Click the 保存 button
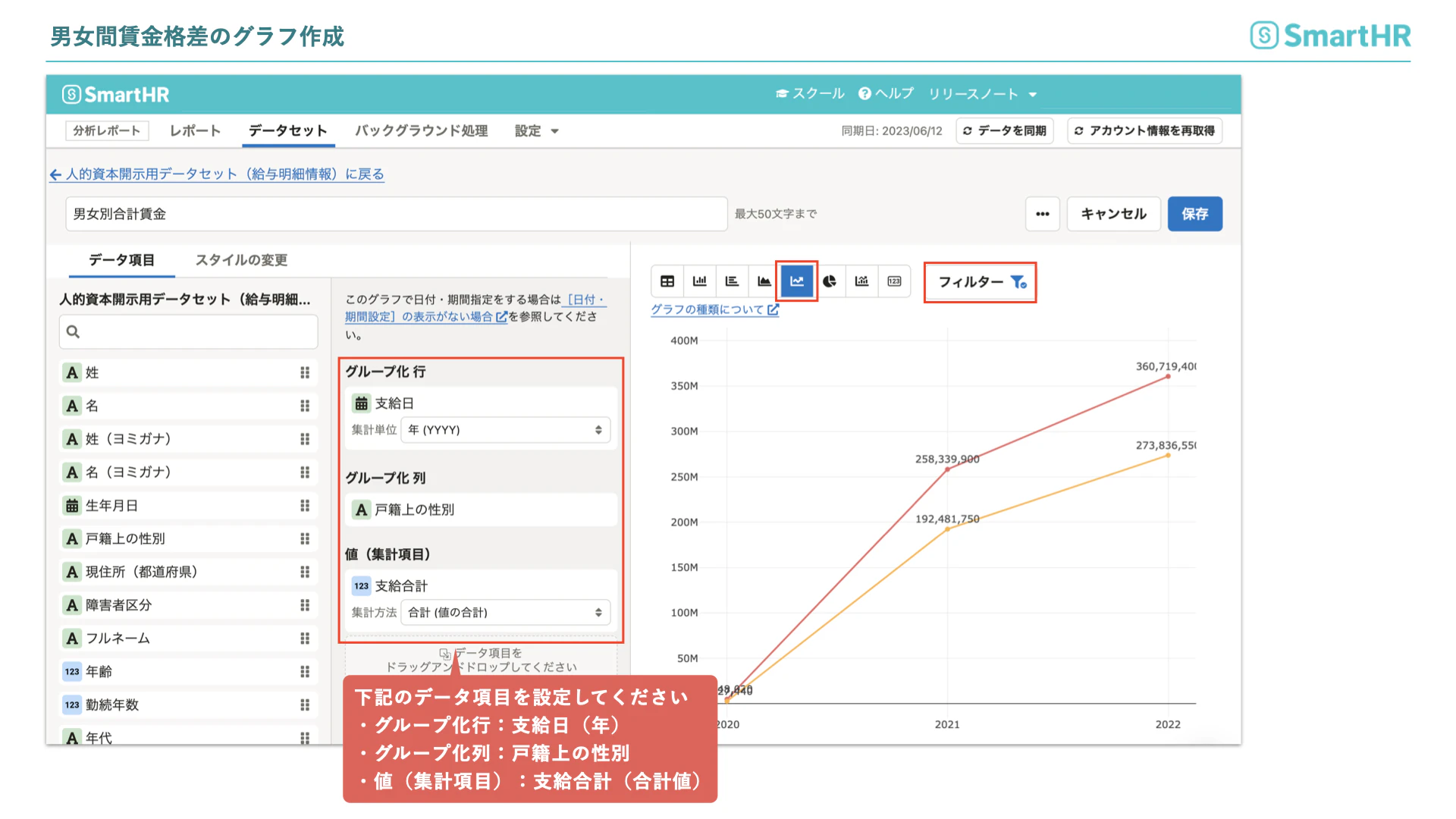1456x819 pixels. [1195, 214]
